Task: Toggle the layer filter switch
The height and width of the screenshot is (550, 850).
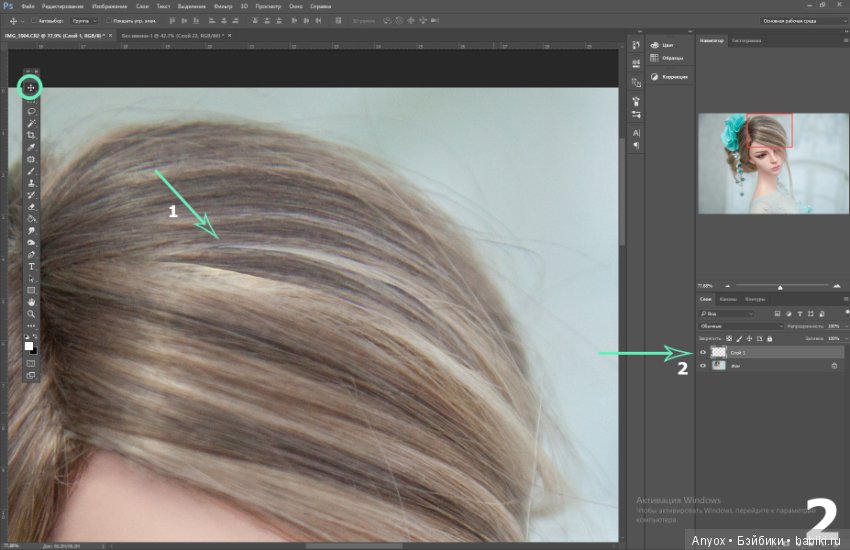Action: (x=847, y=312)
